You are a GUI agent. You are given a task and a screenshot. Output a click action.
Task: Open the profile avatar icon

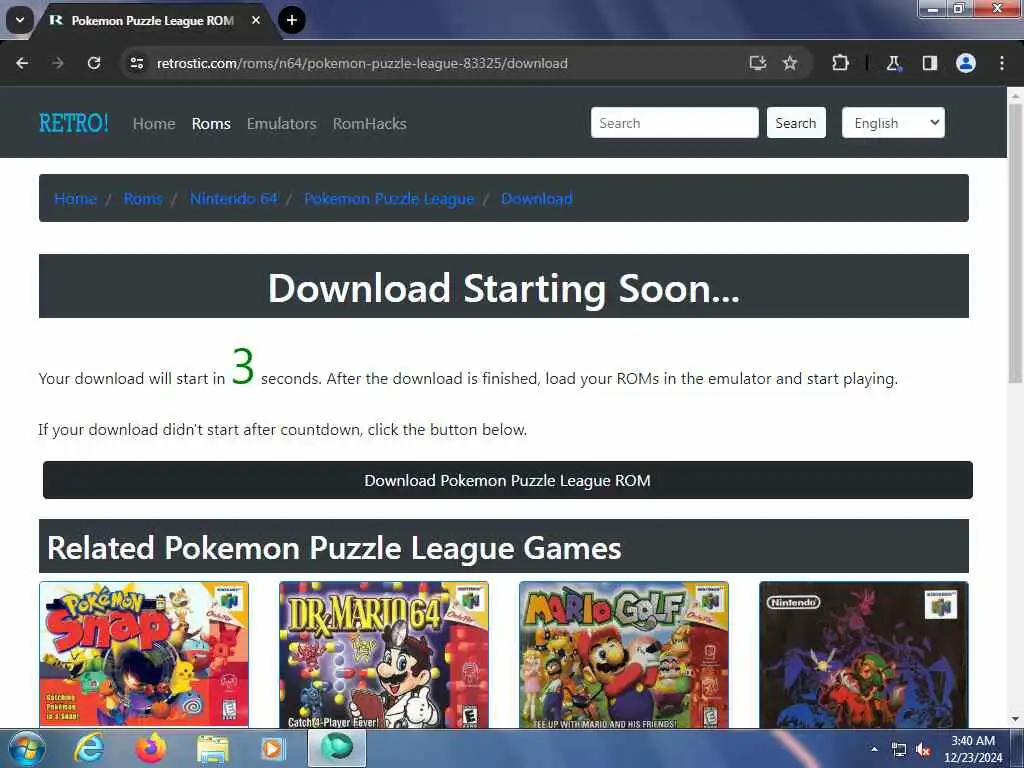coord(966,63)
